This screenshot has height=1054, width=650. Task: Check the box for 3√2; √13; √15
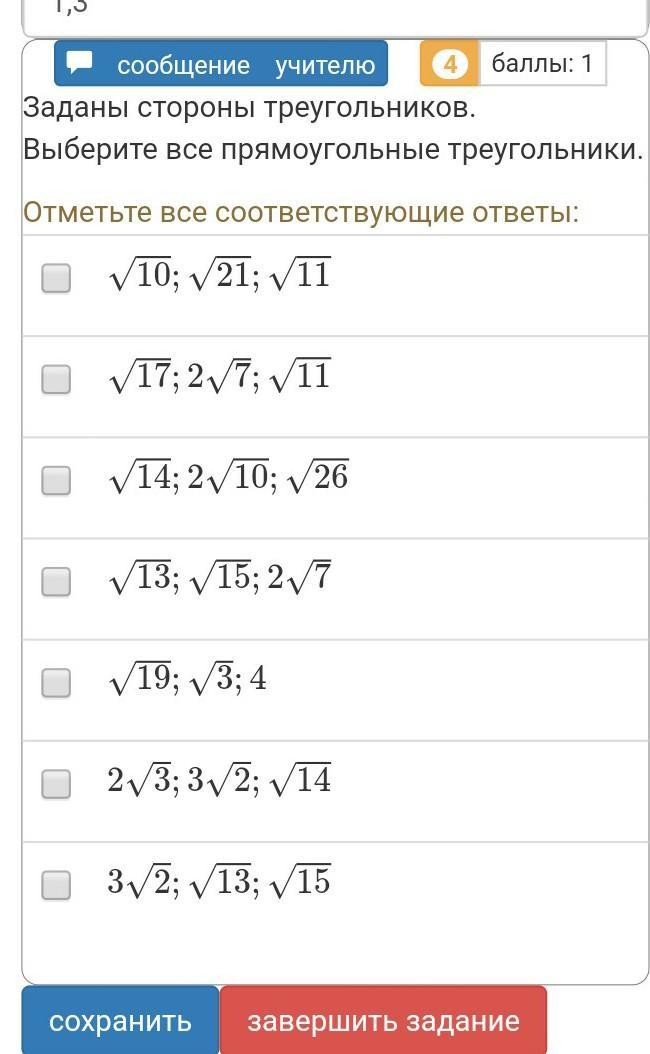(56, 885)
